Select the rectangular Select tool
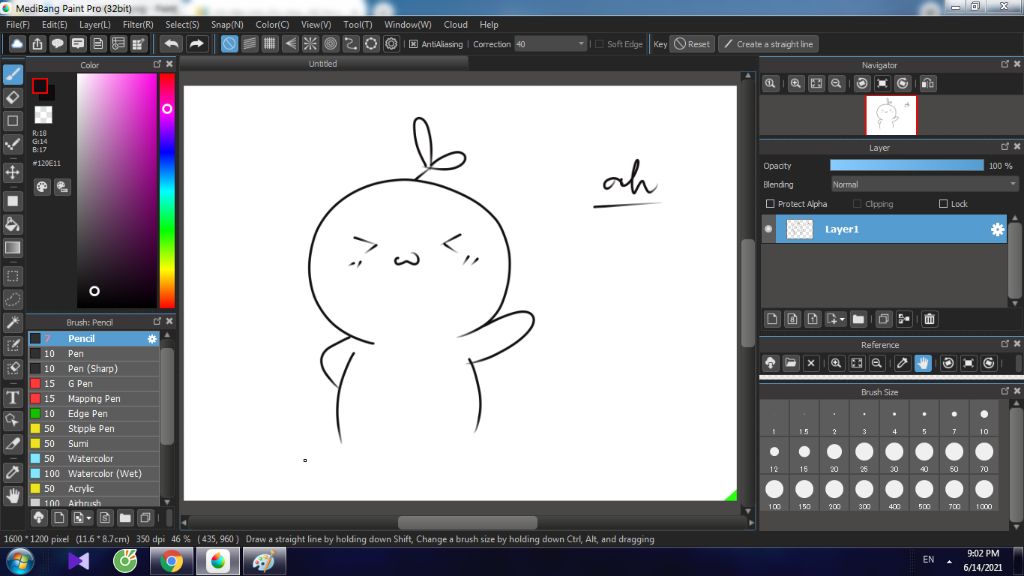The image size is (1024, 576). coord(13,276)
